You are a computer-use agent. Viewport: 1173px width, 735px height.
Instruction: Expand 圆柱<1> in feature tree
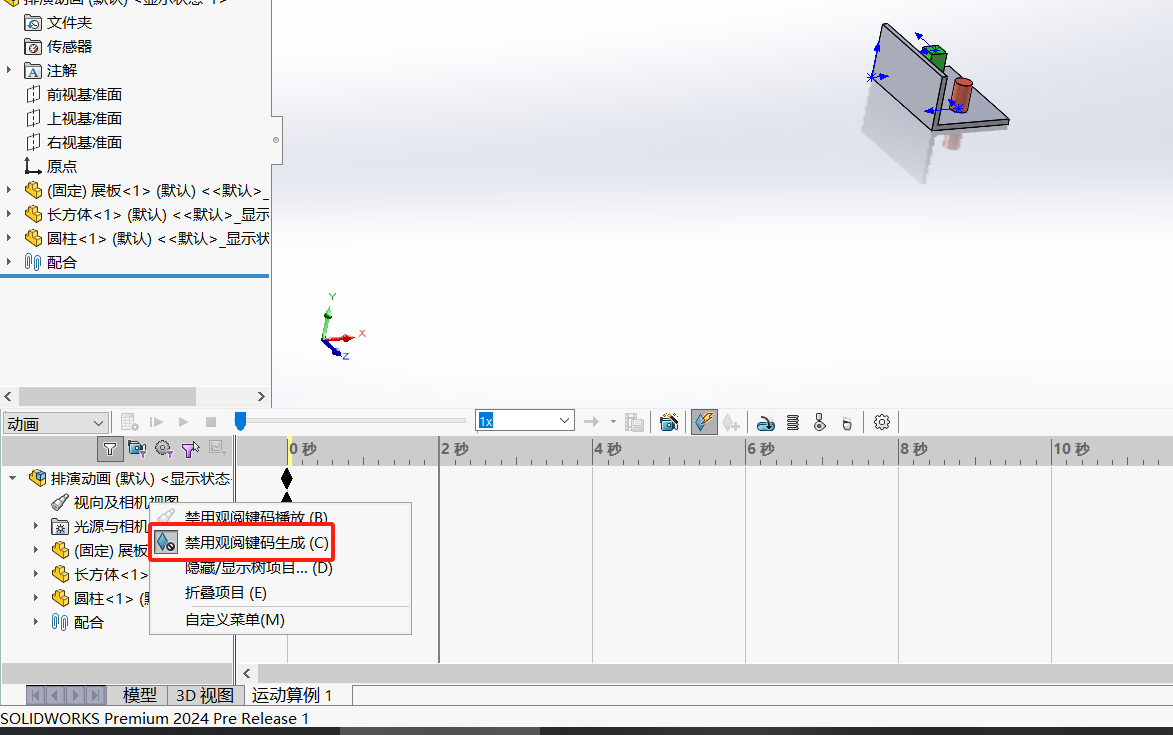tap(9, 239)
